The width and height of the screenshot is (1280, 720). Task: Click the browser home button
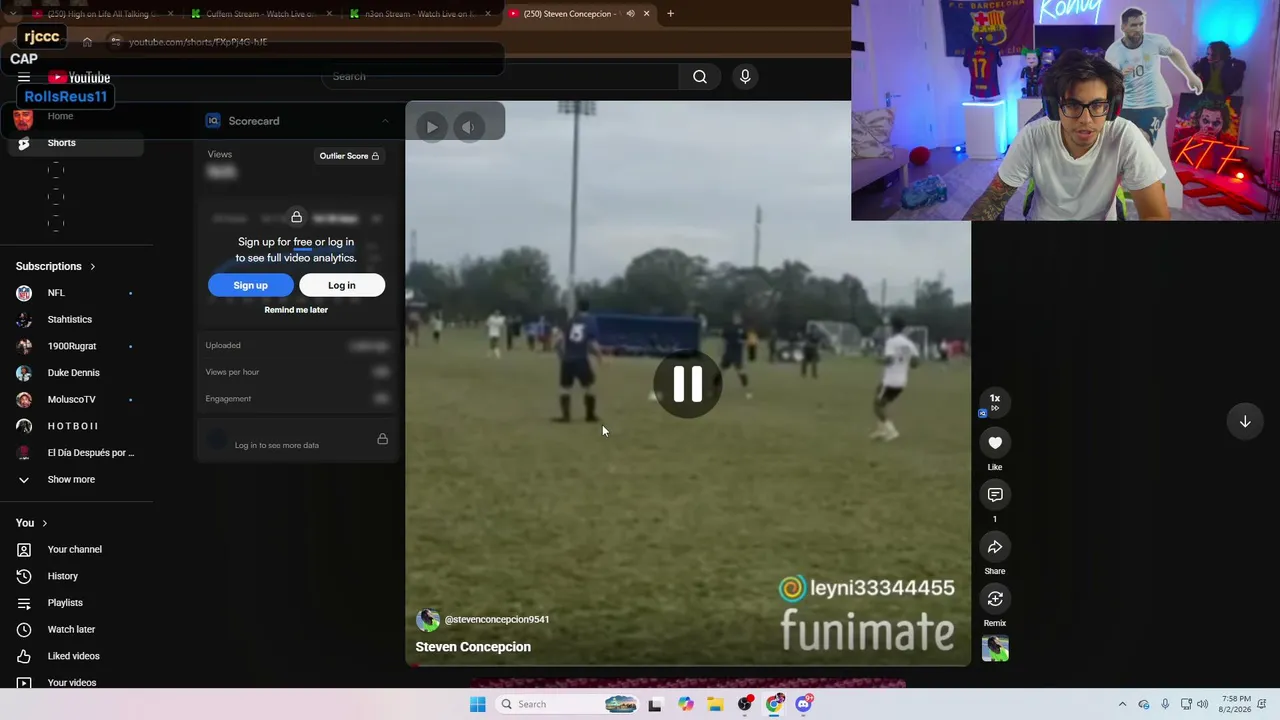tap(87, 42)
